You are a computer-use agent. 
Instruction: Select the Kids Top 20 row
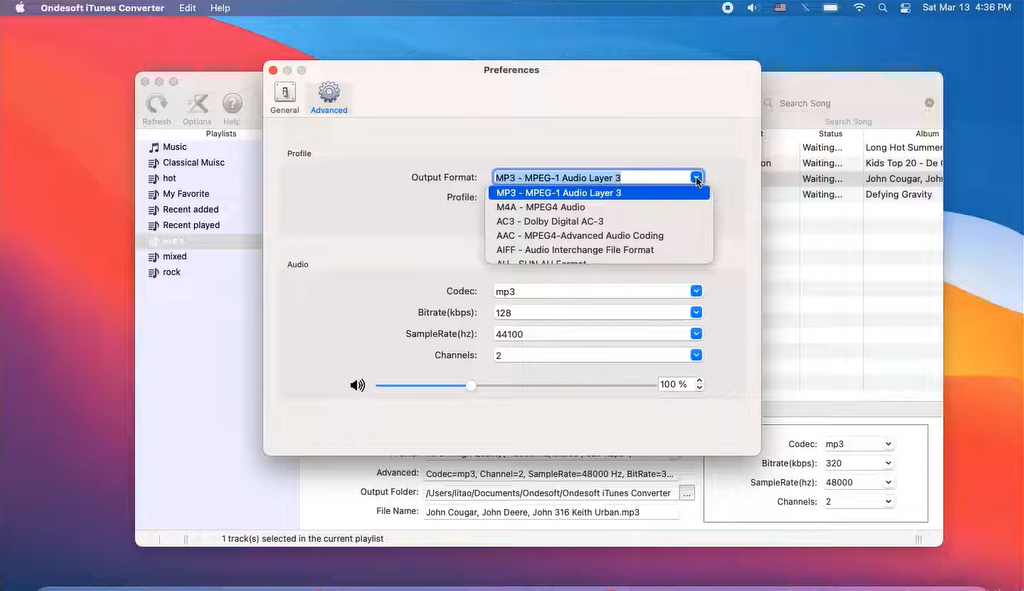tap(904, 163)
